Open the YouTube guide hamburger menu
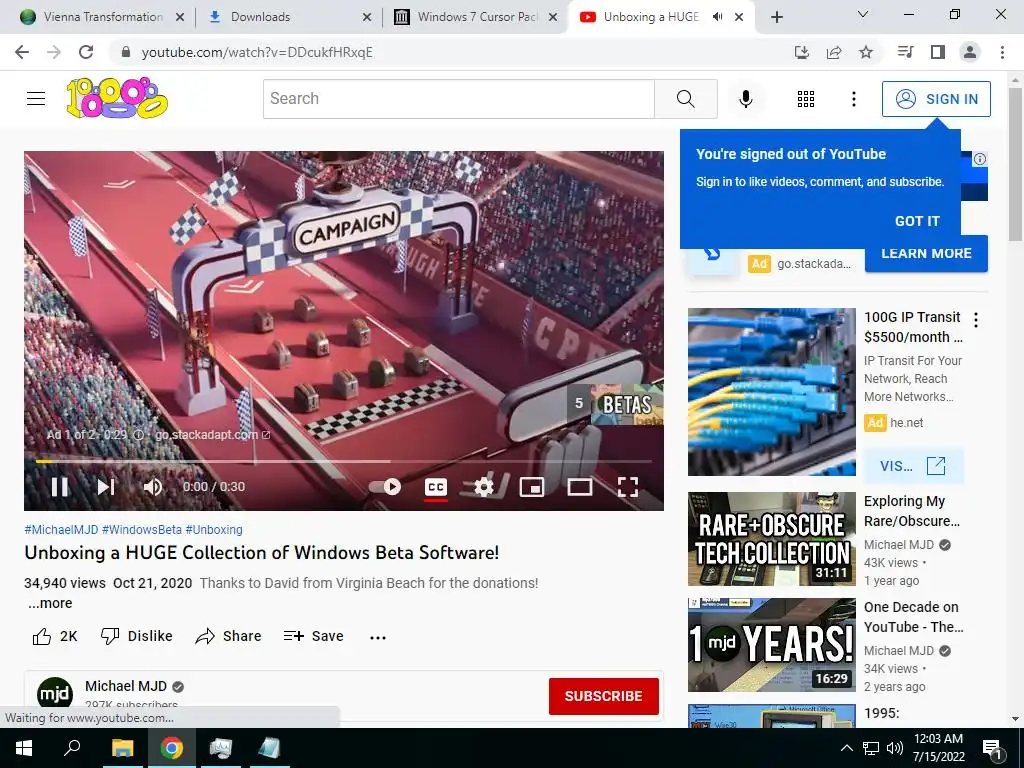The image size is (1024, 768). tap(36, 99)
